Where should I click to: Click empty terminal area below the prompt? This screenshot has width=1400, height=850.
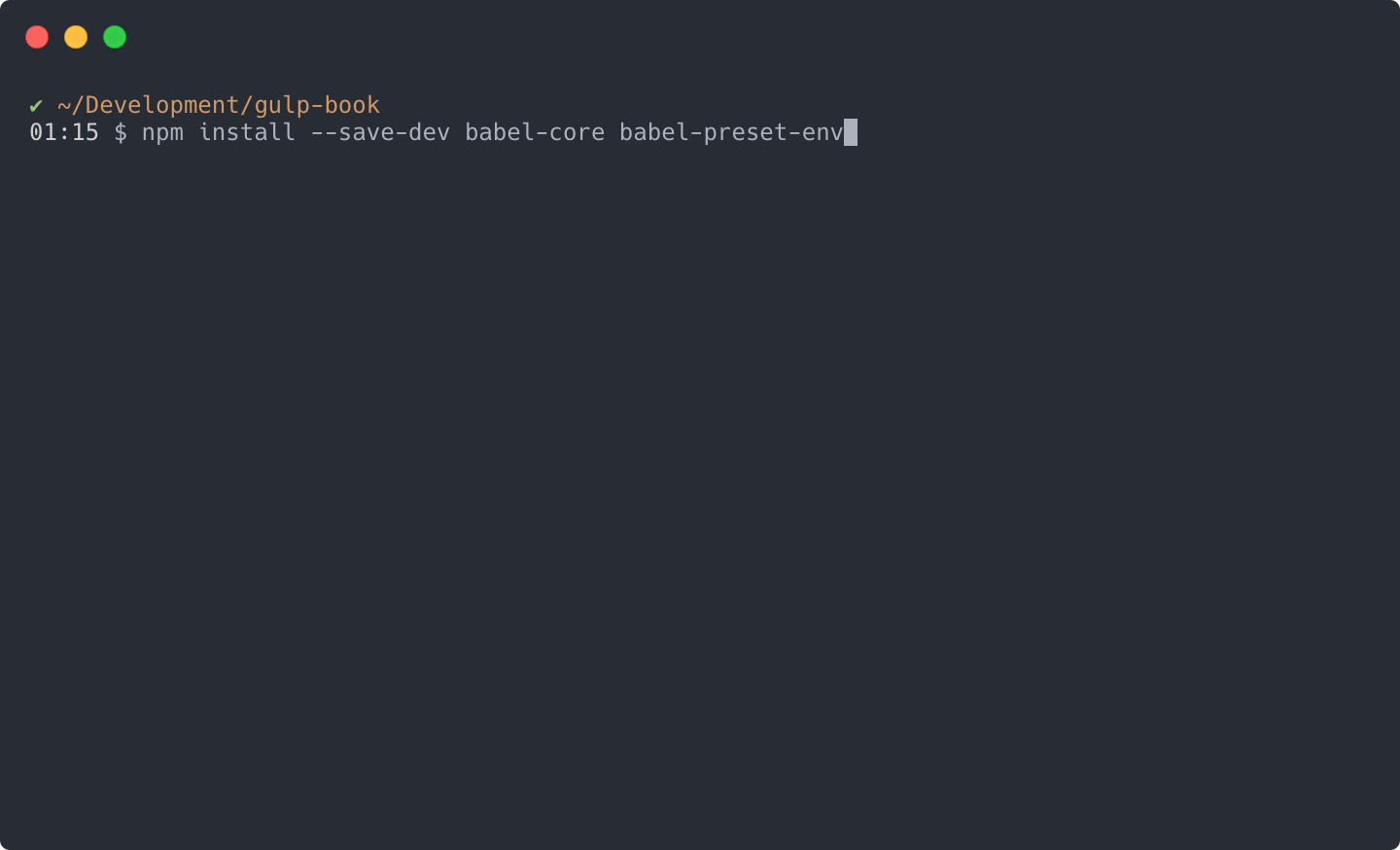[700, 486]
